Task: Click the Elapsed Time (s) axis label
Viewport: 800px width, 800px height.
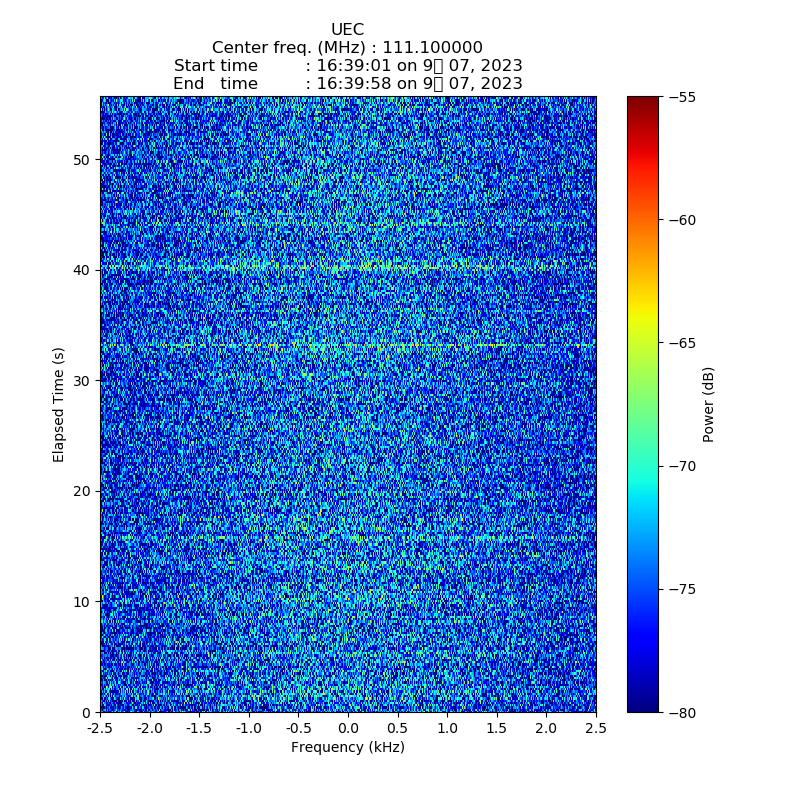Action: [x=59, y=404]
